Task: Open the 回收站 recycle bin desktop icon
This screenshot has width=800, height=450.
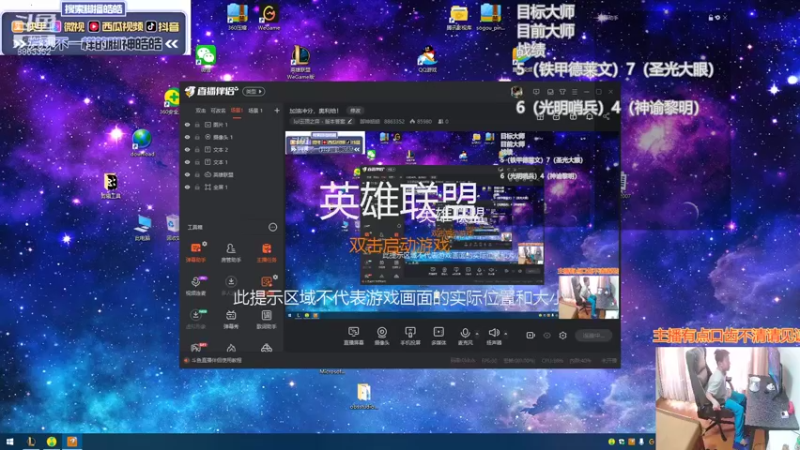Action: pos(172,228)
